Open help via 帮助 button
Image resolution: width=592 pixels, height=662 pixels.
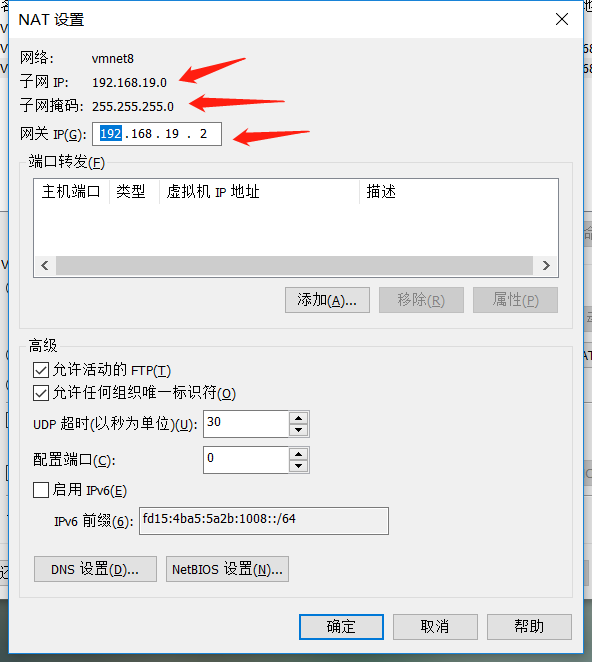pyautogui.click(x=530, y=627)
